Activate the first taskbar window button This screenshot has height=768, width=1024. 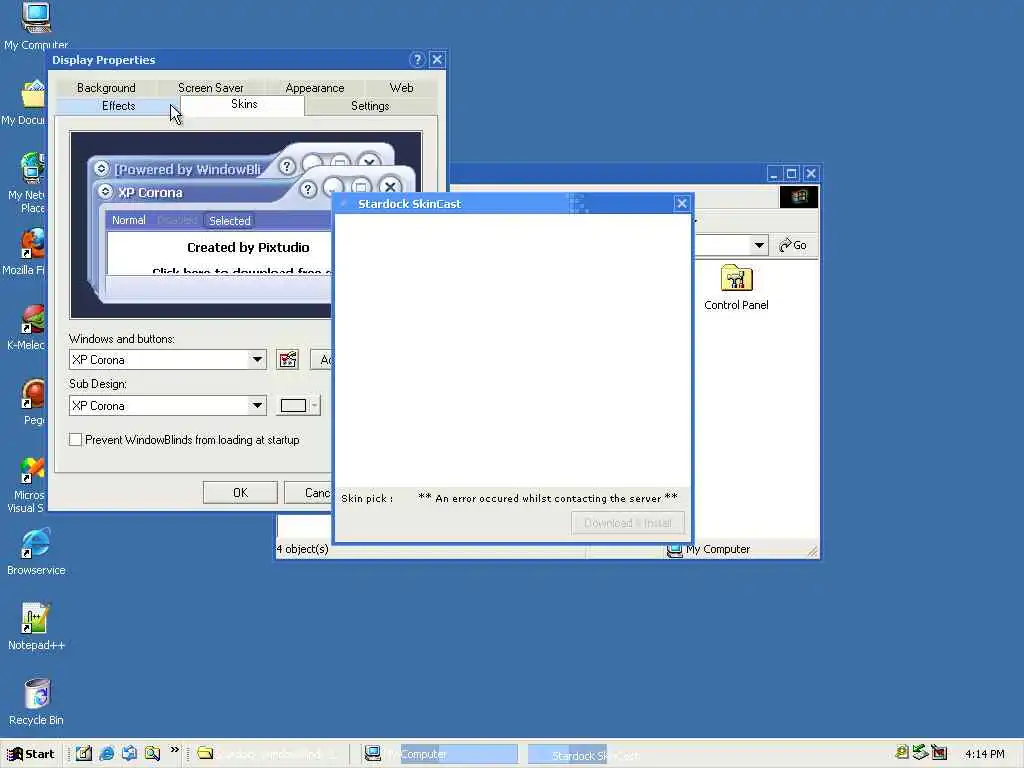[x=271, y=754]
